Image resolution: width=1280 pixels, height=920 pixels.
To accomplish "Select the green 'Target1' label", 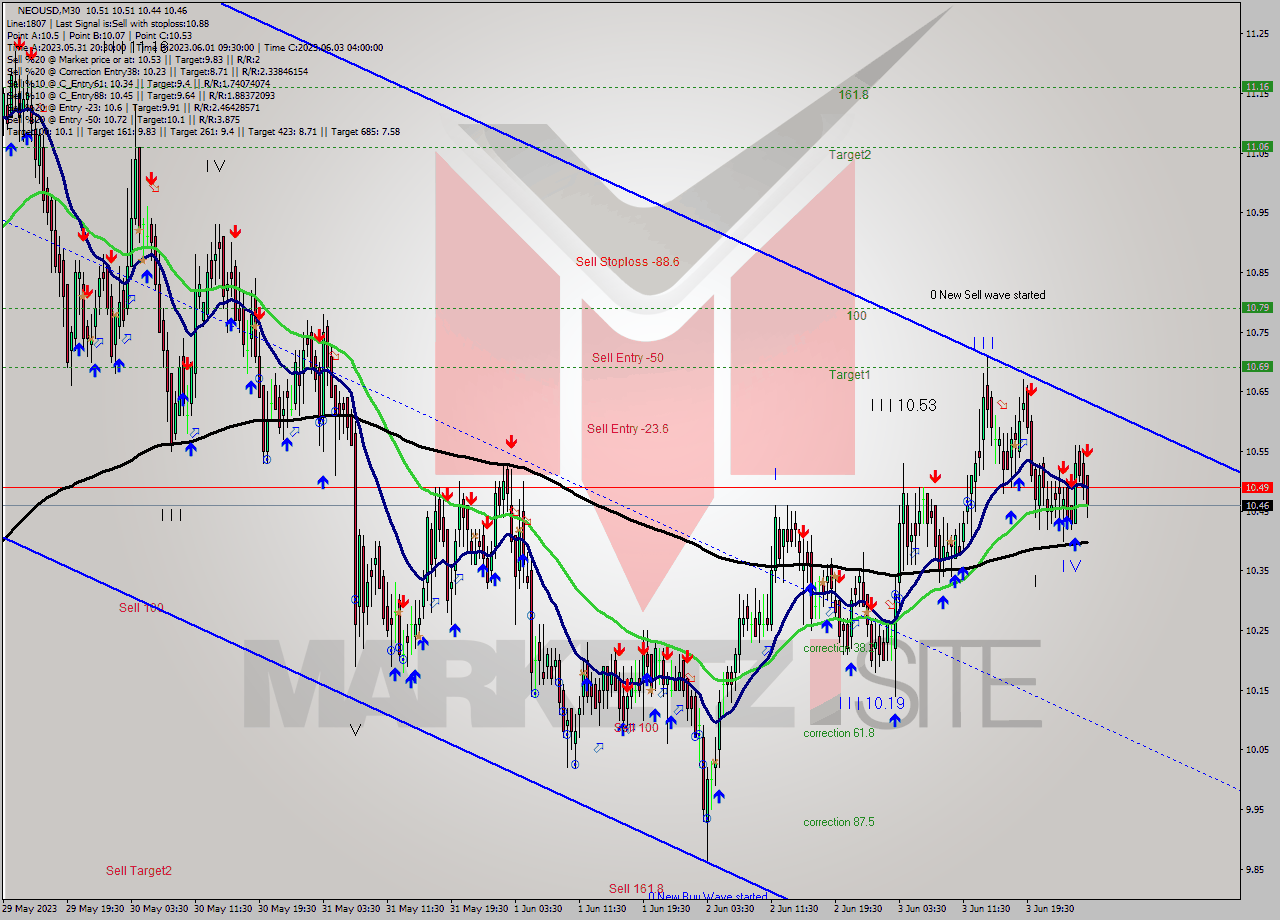I will click(850, 375).
